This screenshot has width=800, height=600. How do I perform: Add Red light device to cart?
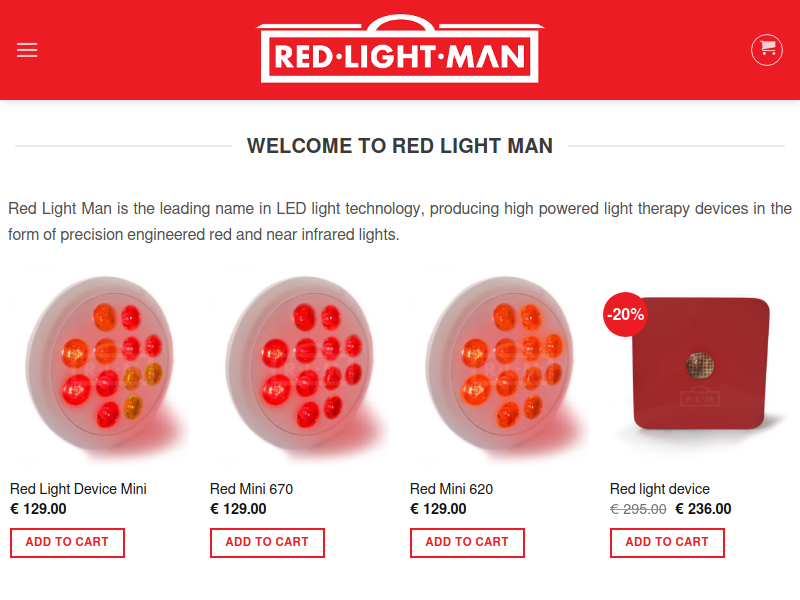tap(667, 543)
